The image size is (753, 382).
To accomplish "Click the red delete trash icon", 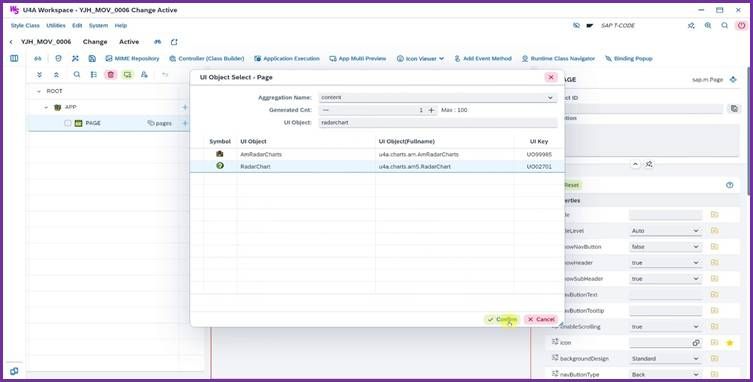I will [111, 75].
